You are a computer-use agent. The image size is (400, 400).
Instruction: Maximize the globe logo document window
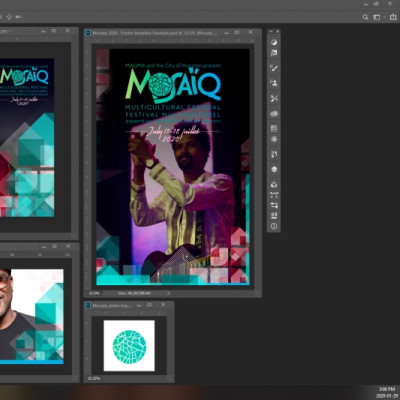(x=150, y=305)
